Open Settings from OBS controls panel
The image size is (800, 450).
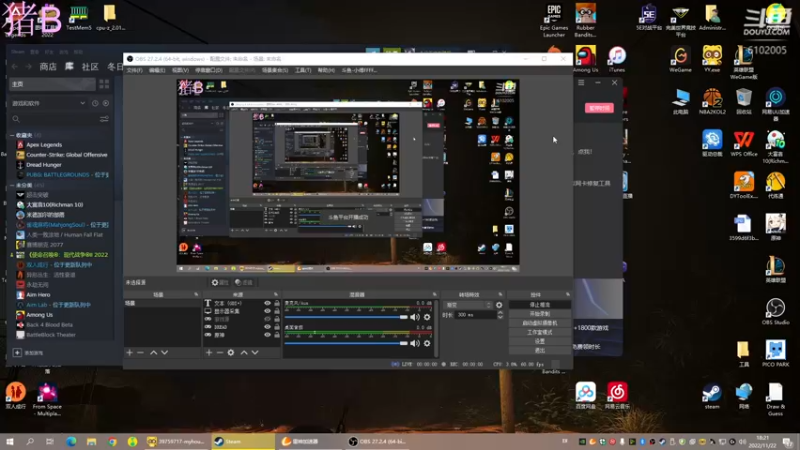pyautogui.click(x=540, y=341)
